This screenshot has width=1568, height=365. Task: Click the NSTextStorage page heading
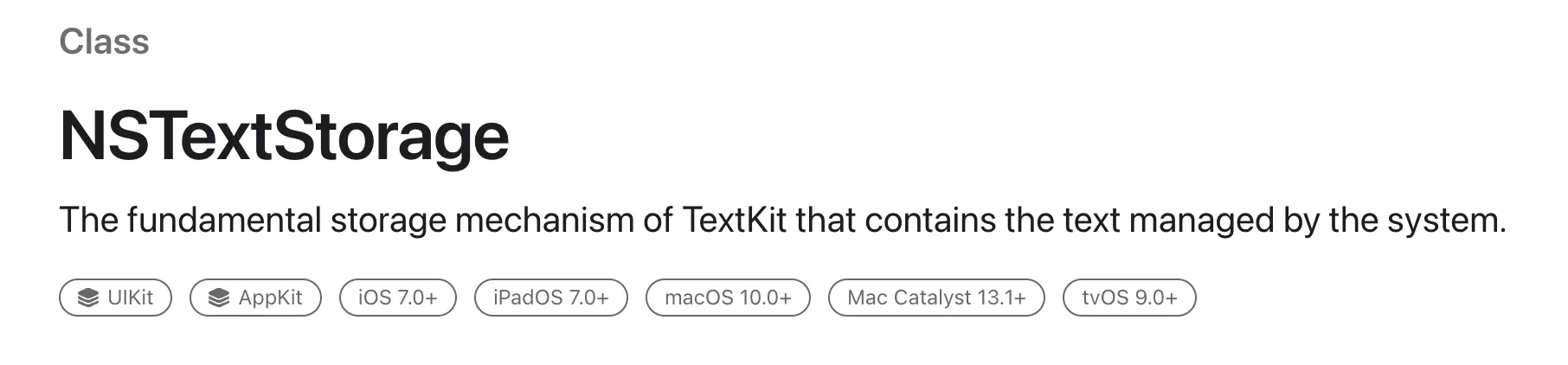[x=284, y=137]
